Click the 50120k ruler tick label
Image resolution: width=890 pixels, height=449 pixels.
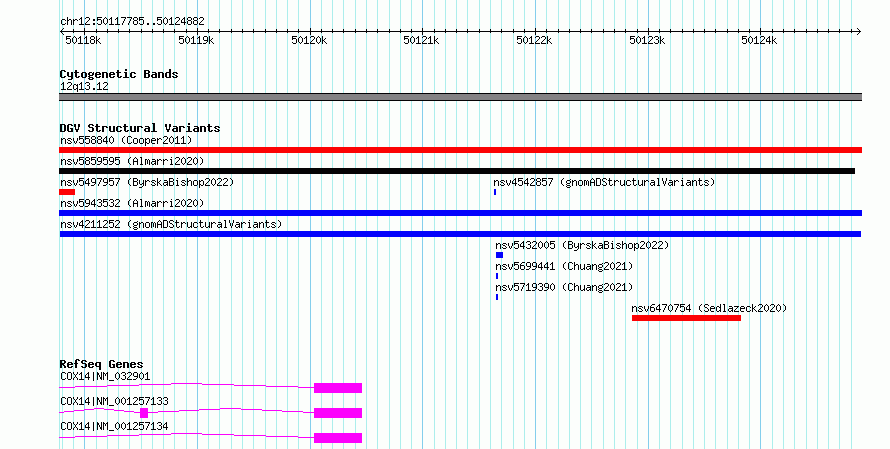[x=309, y=40]
